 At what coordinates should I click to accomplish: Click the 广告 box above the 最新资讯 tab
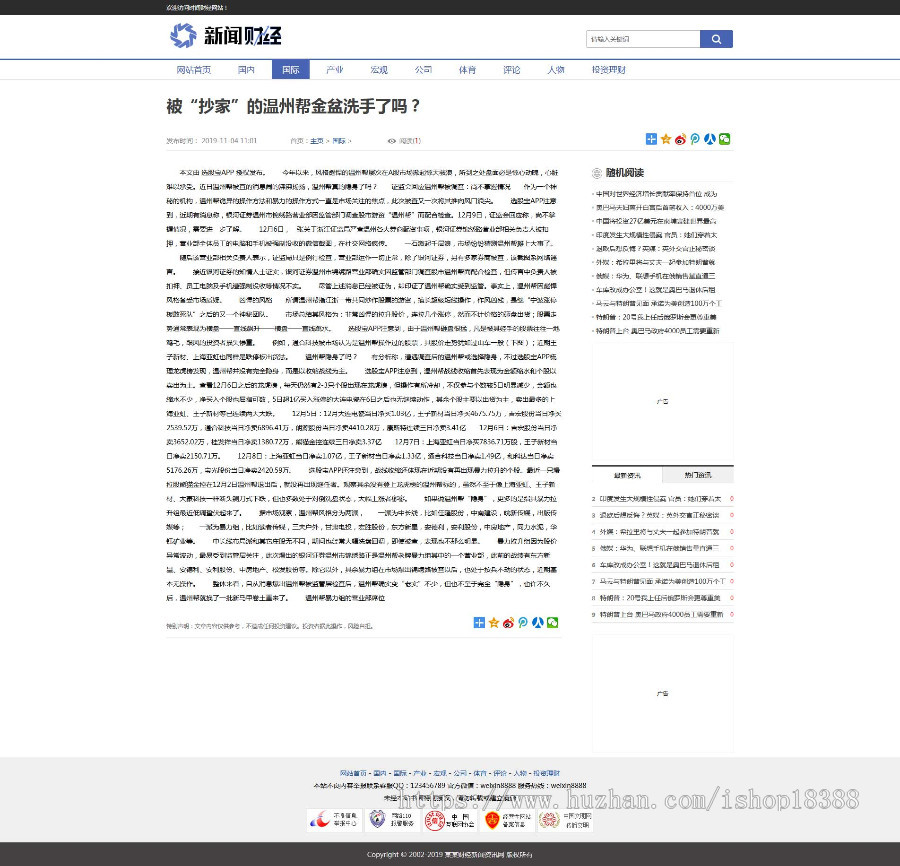[662, 401]
